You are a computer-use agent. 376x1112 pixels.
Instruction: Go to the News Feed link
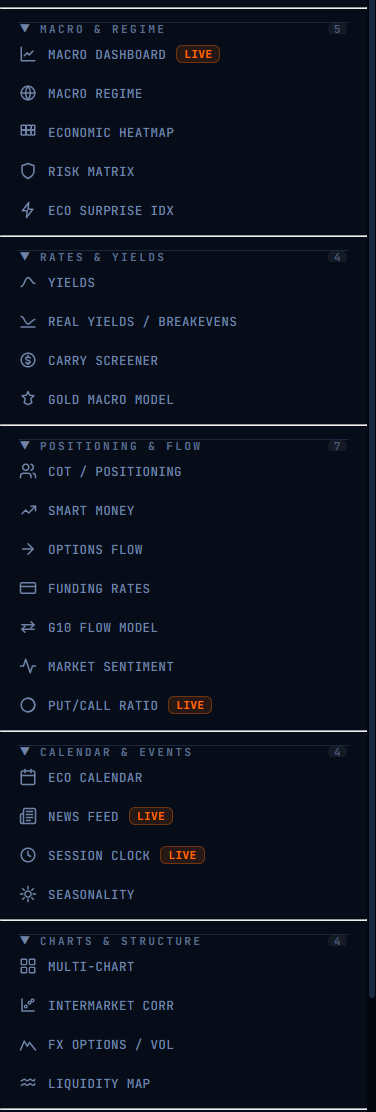tap(184, 816)
